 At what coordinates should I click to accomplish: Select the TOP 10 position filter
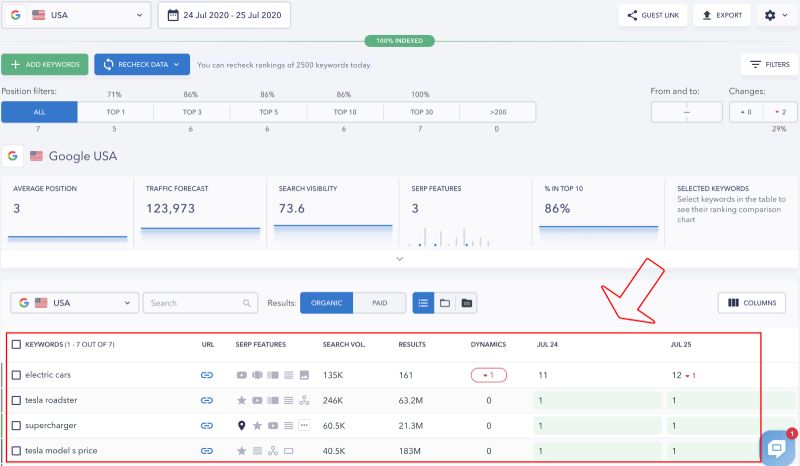pyautogui.click(x=345, y=112)
